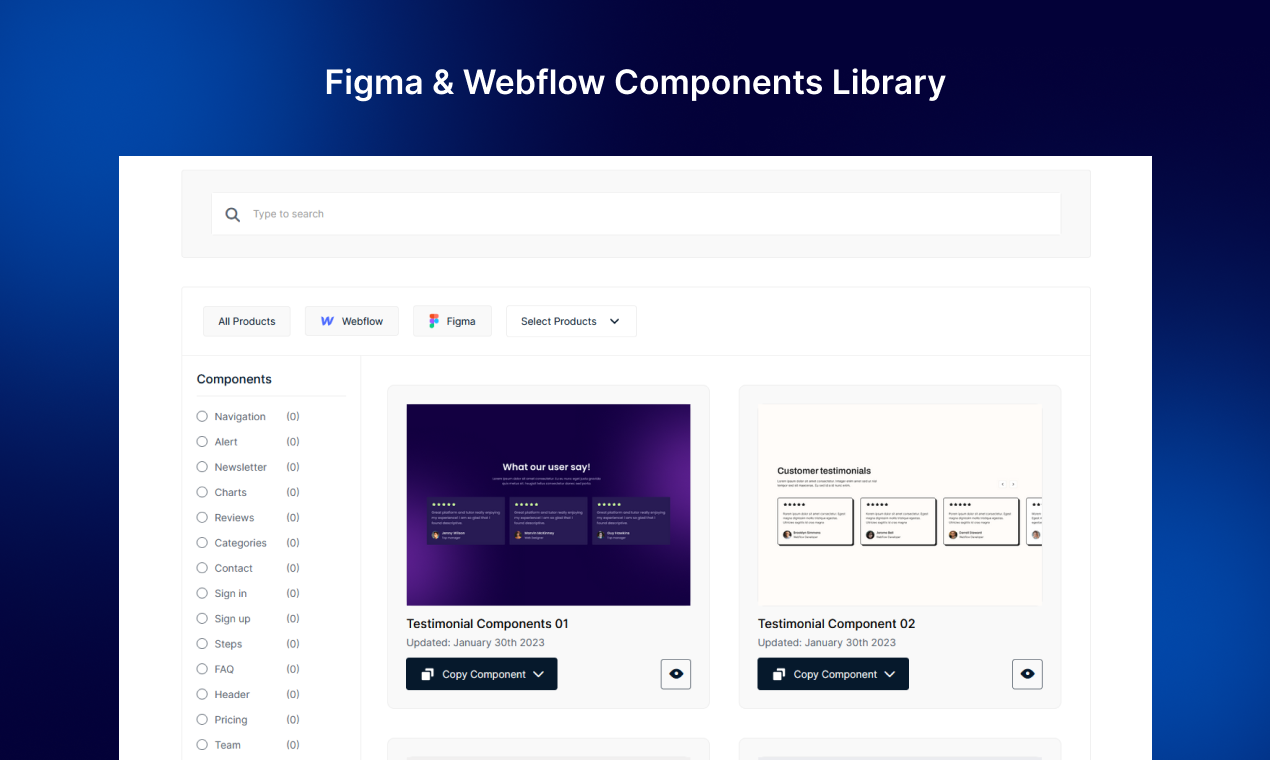Click the update date under Testimonial Components 01

coord(475,643)
